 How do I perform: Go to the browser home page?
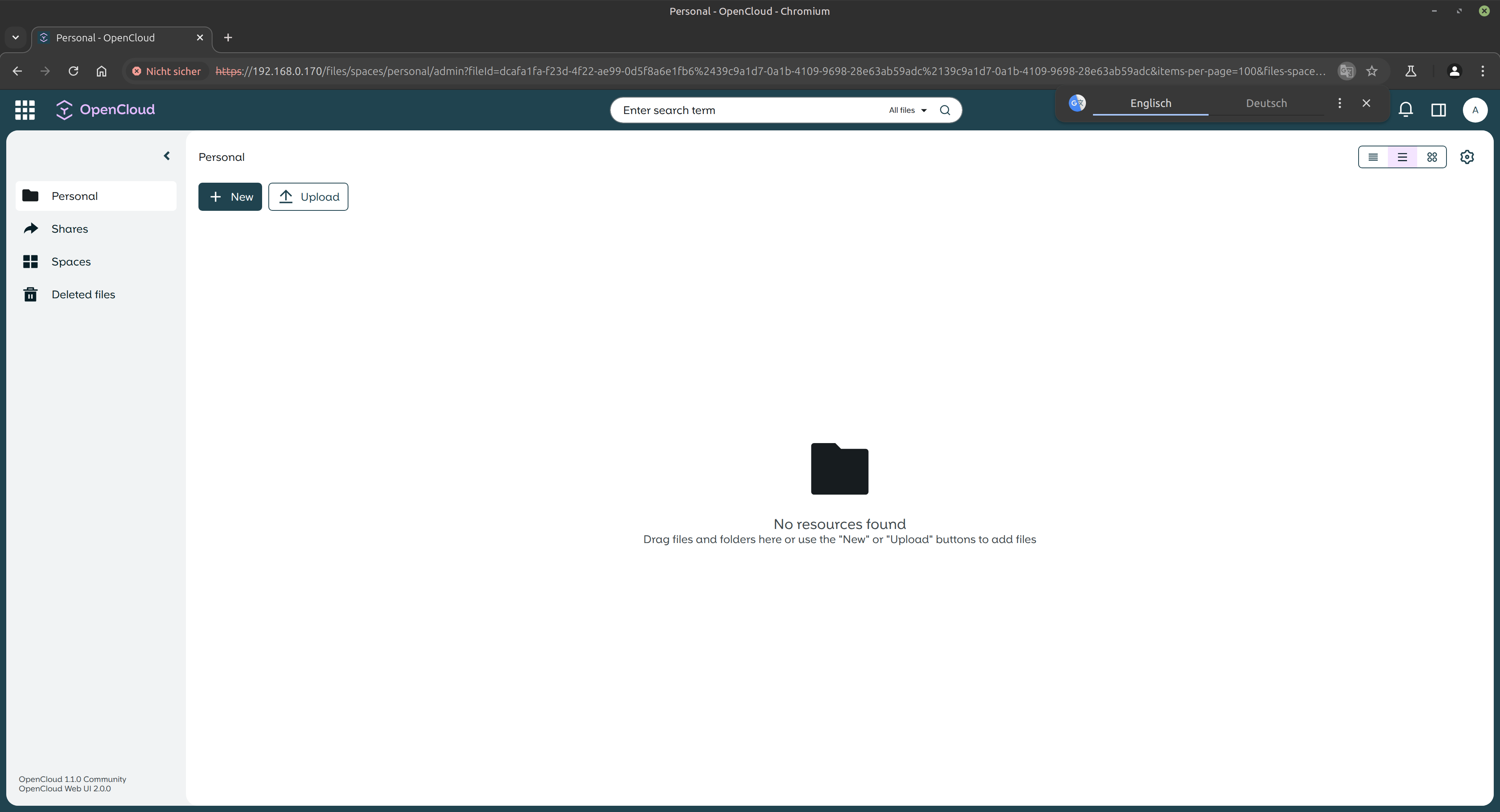tap(101, 71)
